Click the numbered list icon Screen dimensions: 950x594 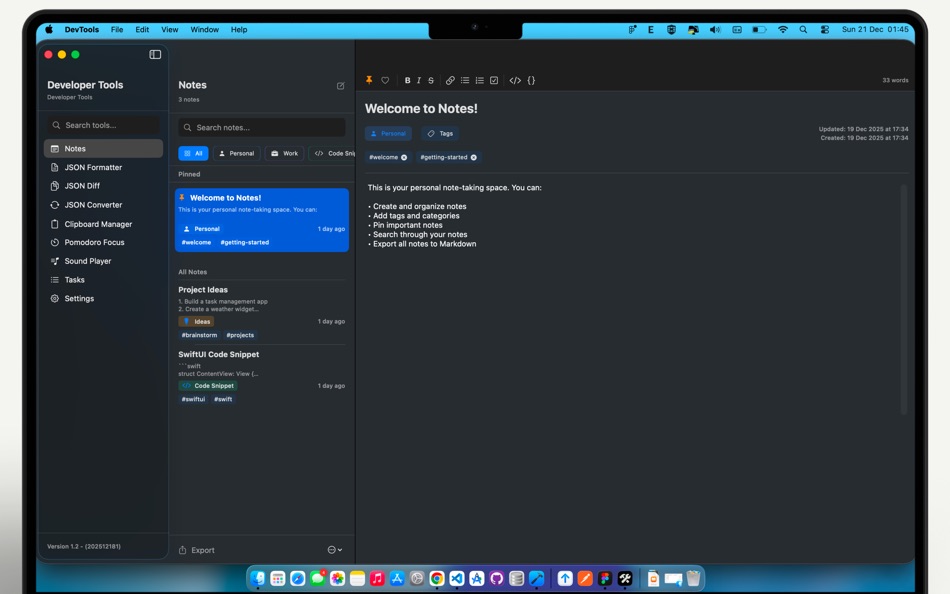tap(480, 80)
